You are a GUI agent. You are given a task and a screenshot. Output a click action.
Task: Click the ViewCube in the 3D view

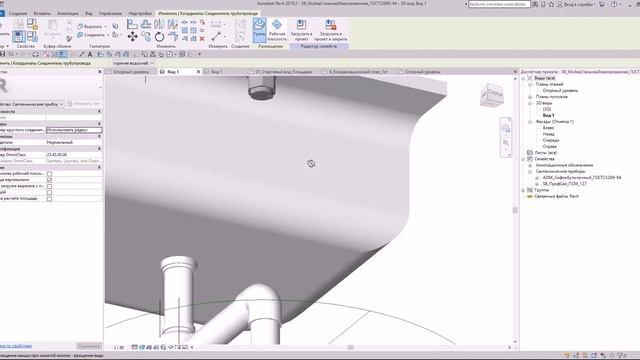click(x=492, y=95)
